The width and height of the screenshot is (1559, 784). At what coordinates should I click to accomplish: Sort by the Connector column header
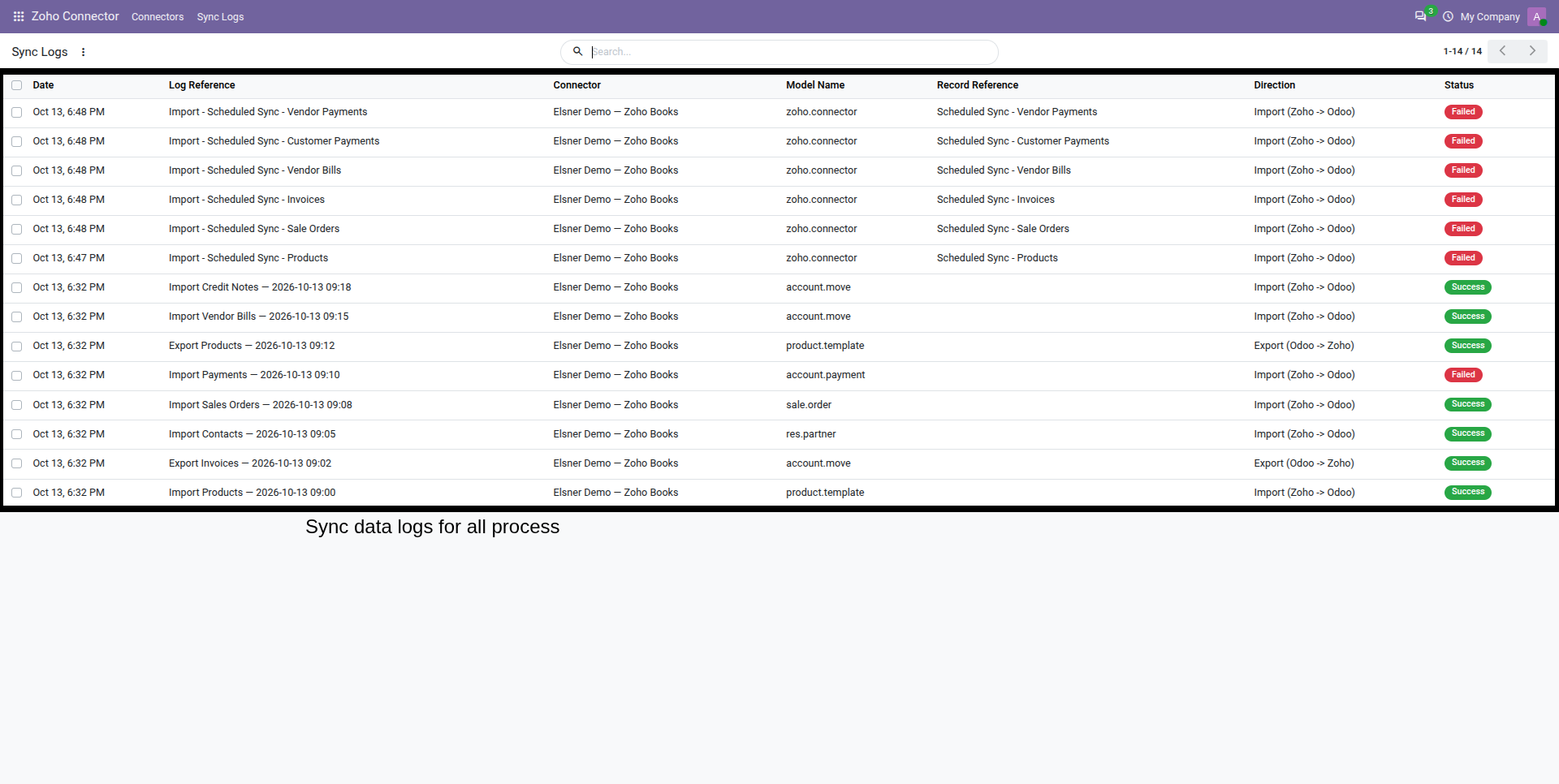click(x=577, y=85)
